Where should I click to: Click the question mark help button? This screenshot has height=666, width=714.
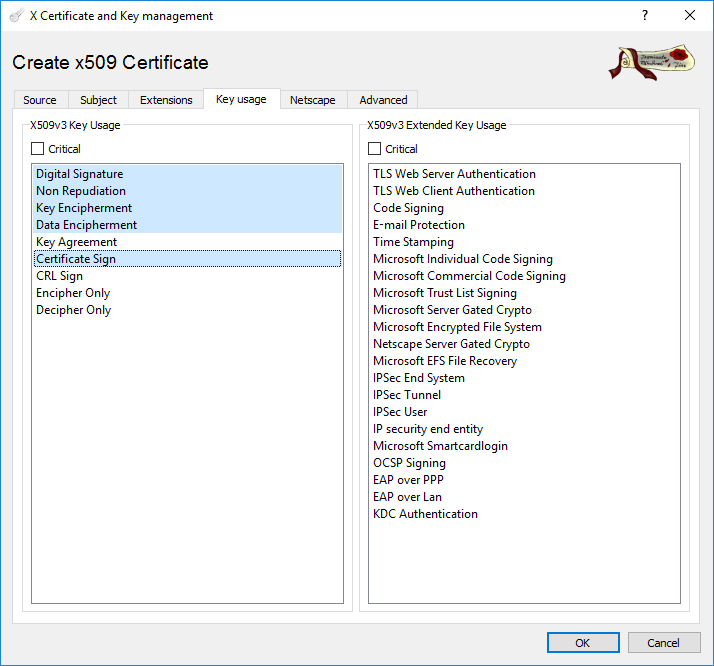645,16
